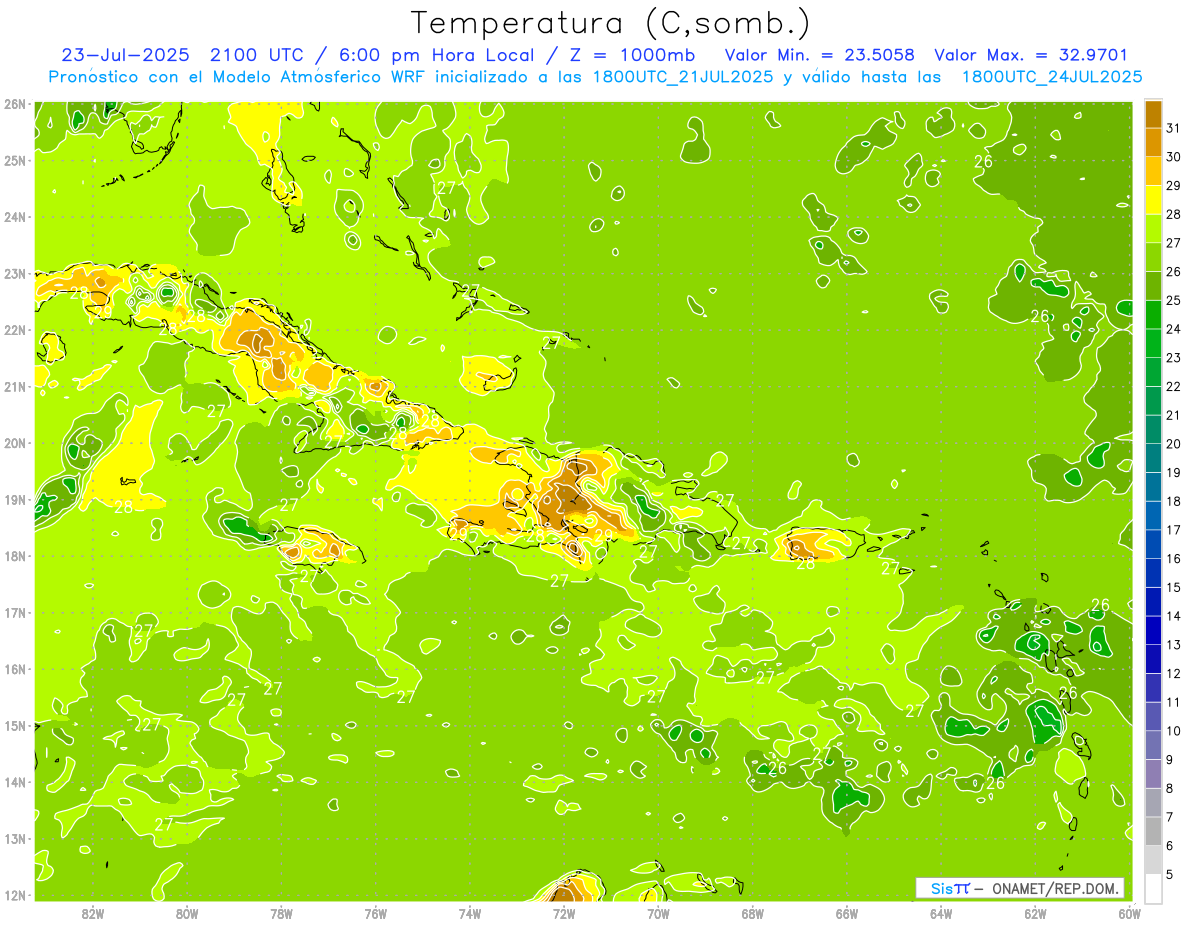Click the '25N' latitude axis label

(15, 160)
